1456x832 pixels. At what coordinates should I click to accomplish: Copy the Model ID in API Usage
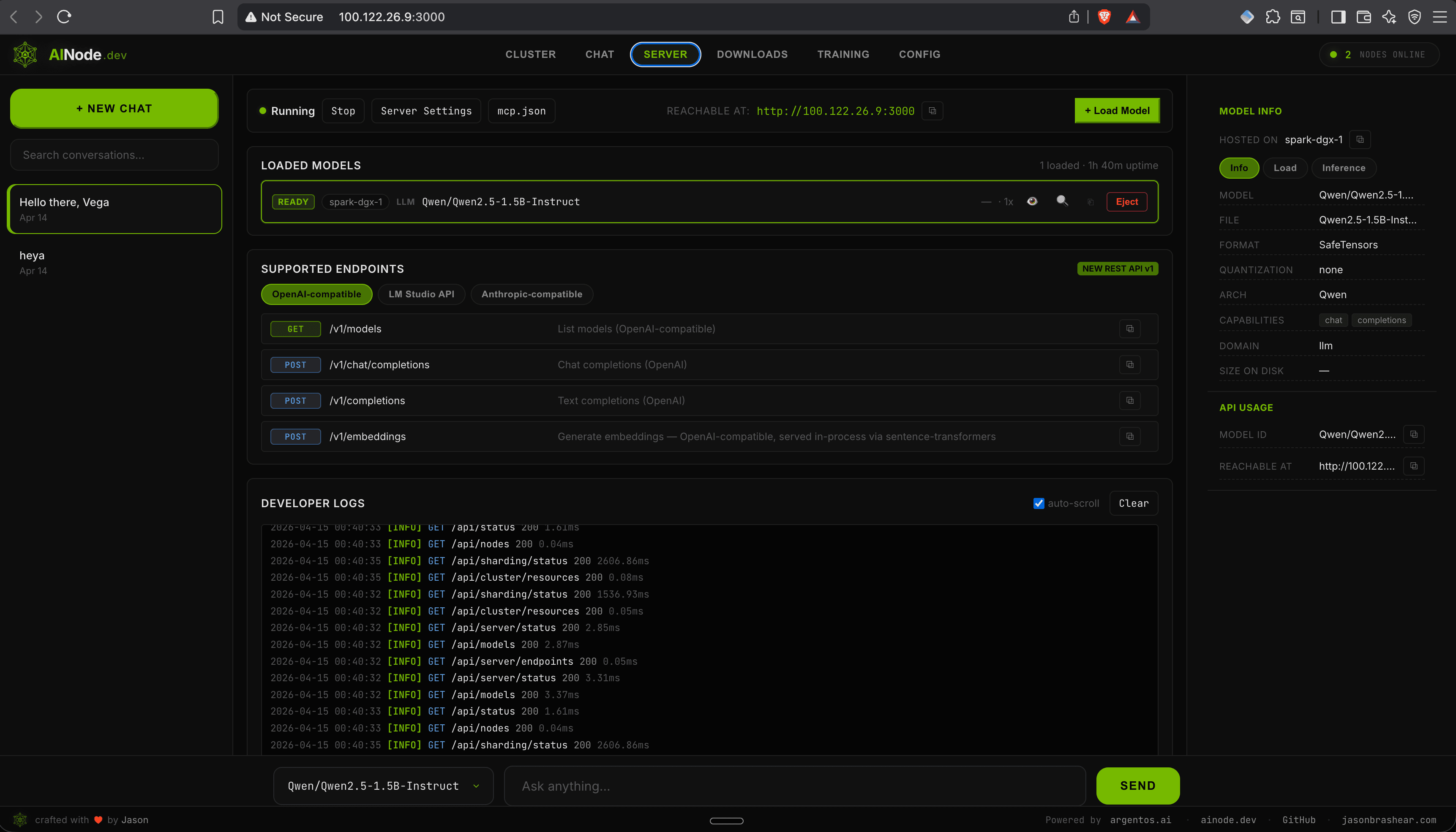click(1414, 434)
